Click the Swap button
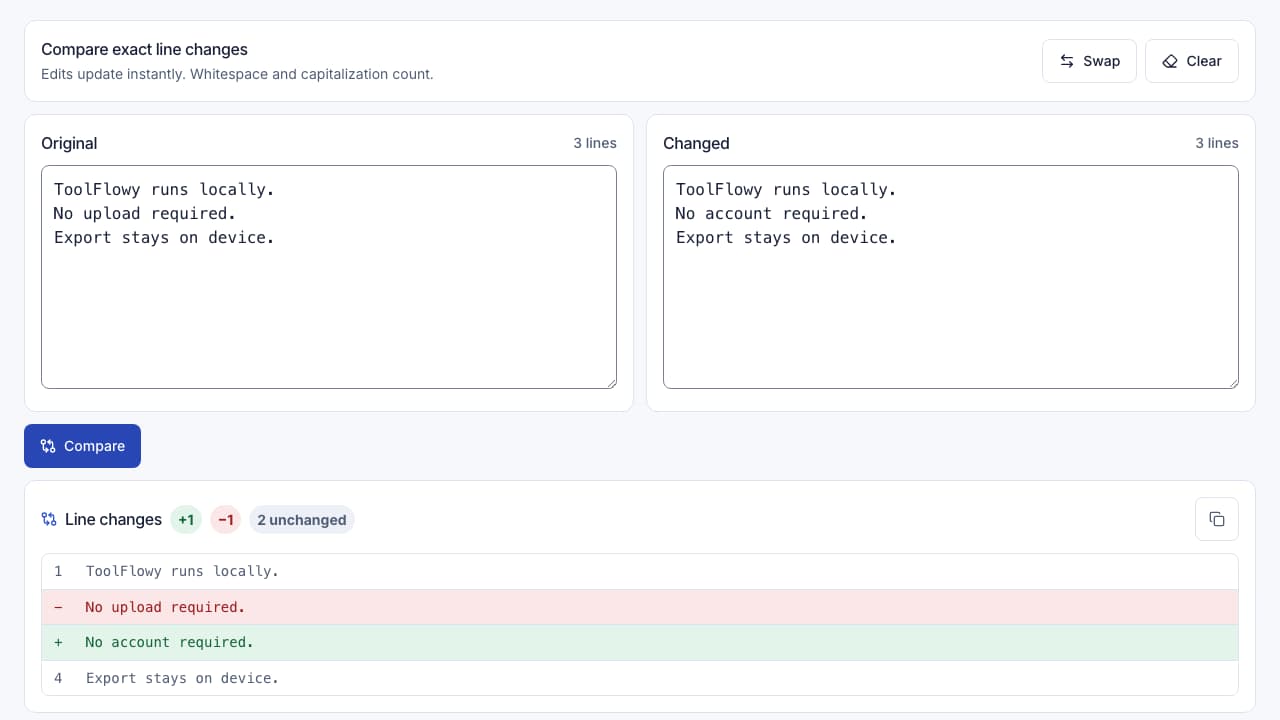Image resolution: width=1280 pixels, height=720 pixels. click(x=1089, y=61)
